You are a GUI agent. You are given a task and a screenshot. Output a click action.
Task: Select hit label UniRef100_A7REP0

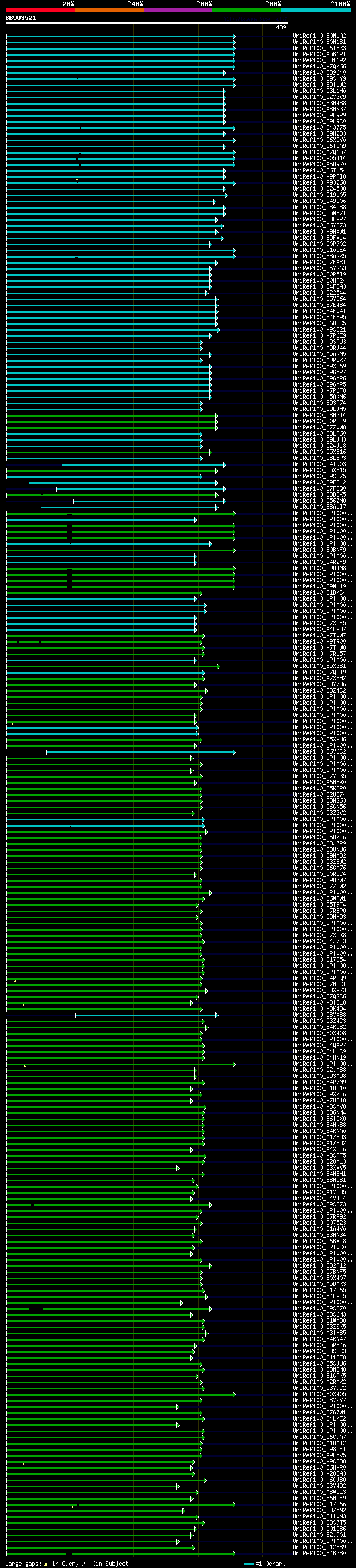(319, 911)
